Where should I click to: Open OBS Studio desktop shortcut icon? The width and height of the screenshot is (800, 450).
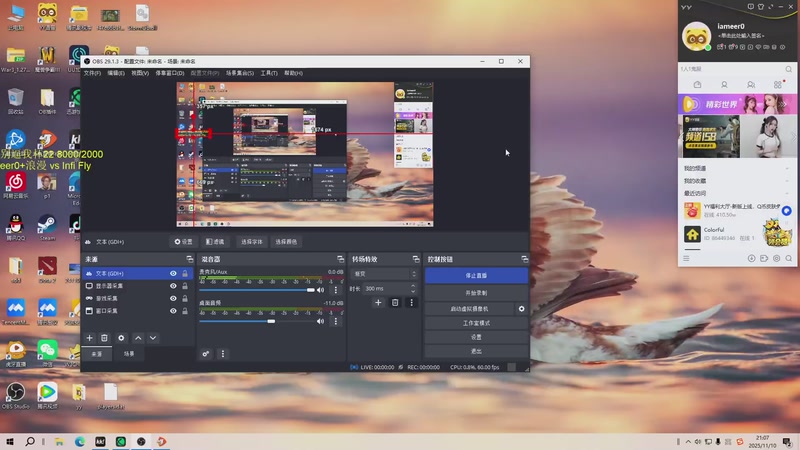click(x=16, y=396)
